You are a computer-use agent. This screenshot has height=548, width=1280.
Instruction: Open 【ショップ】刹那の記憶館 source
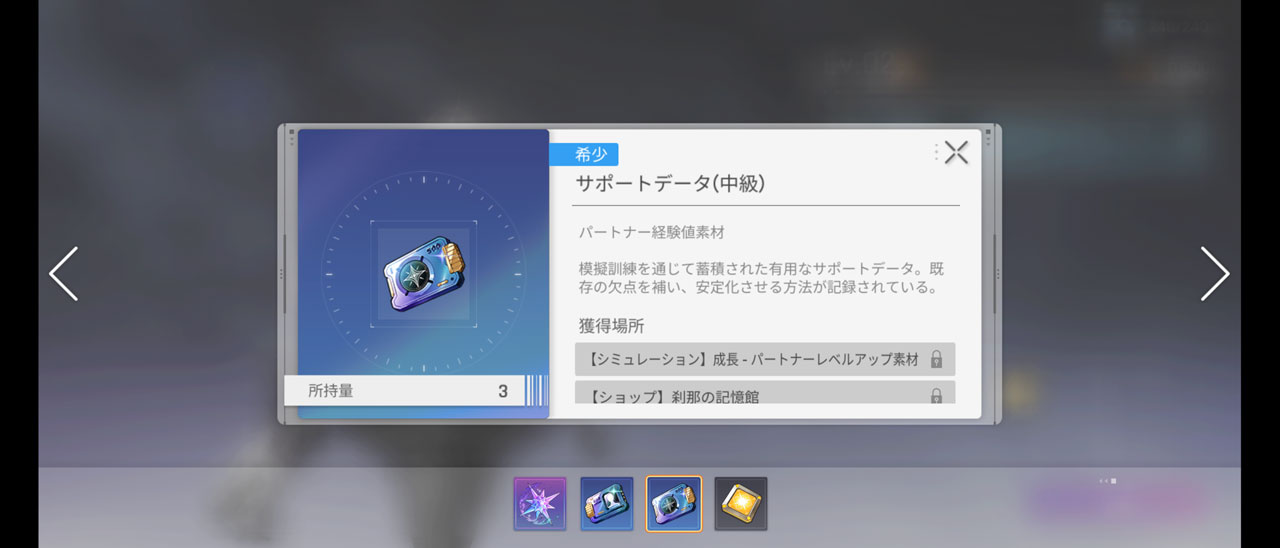[x=765, y=393]
